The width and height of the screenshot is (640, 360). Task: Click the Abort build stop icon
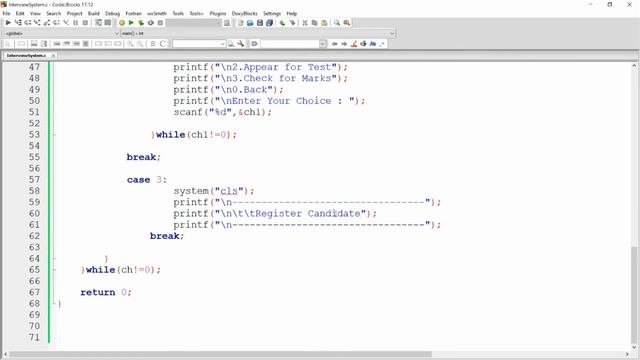(160, 23)
